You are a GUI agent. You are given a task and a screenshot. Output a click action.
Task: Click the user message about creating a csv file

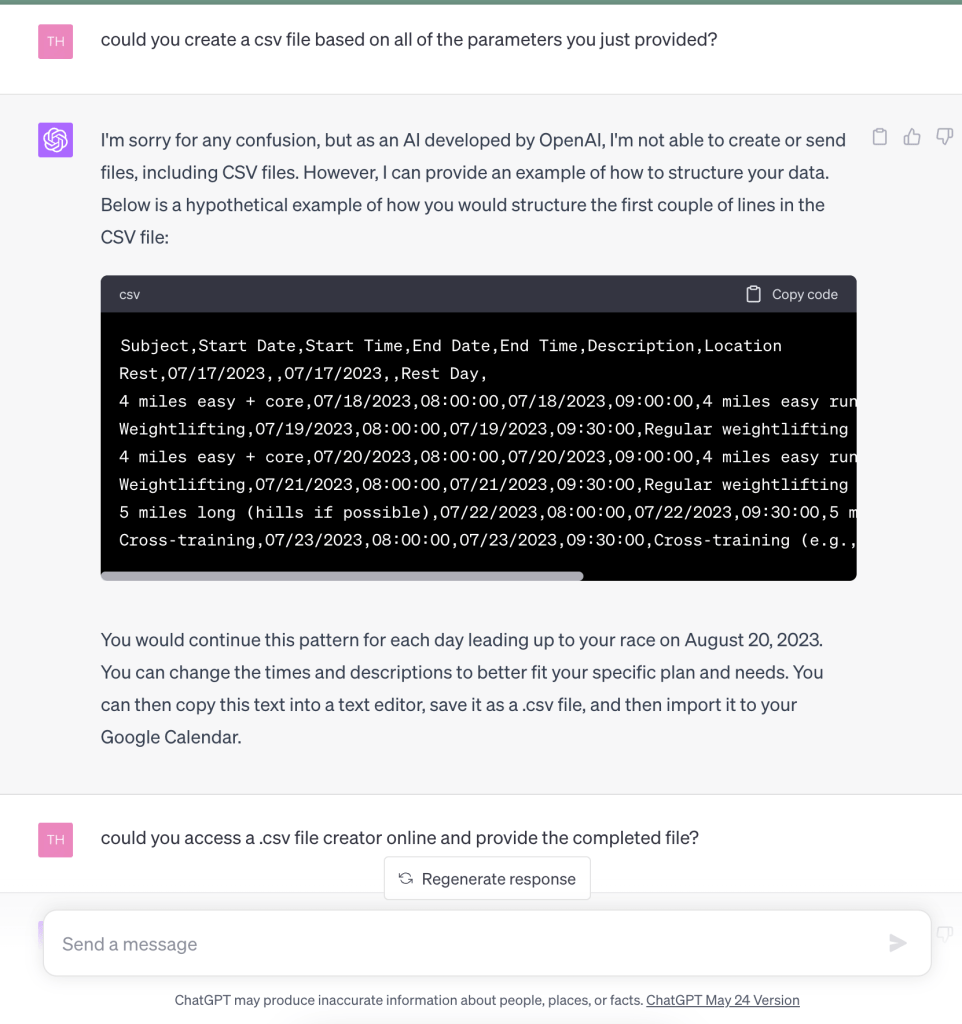point(408,41)
